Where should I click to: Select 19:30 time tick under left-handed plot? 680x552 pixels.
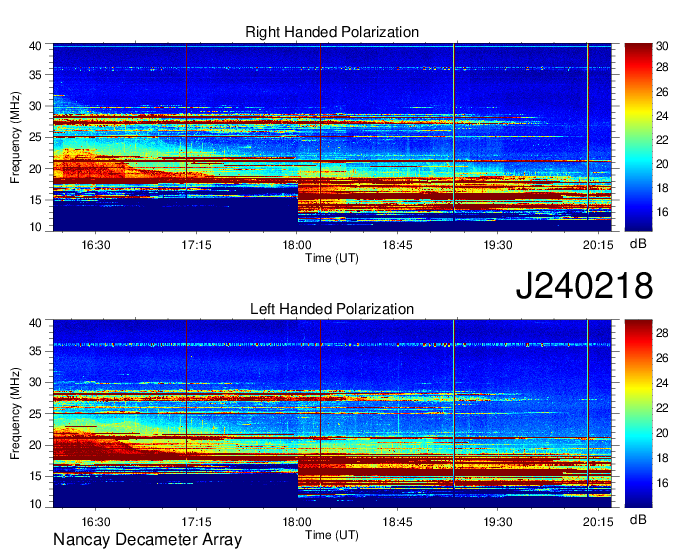(498, 522)
